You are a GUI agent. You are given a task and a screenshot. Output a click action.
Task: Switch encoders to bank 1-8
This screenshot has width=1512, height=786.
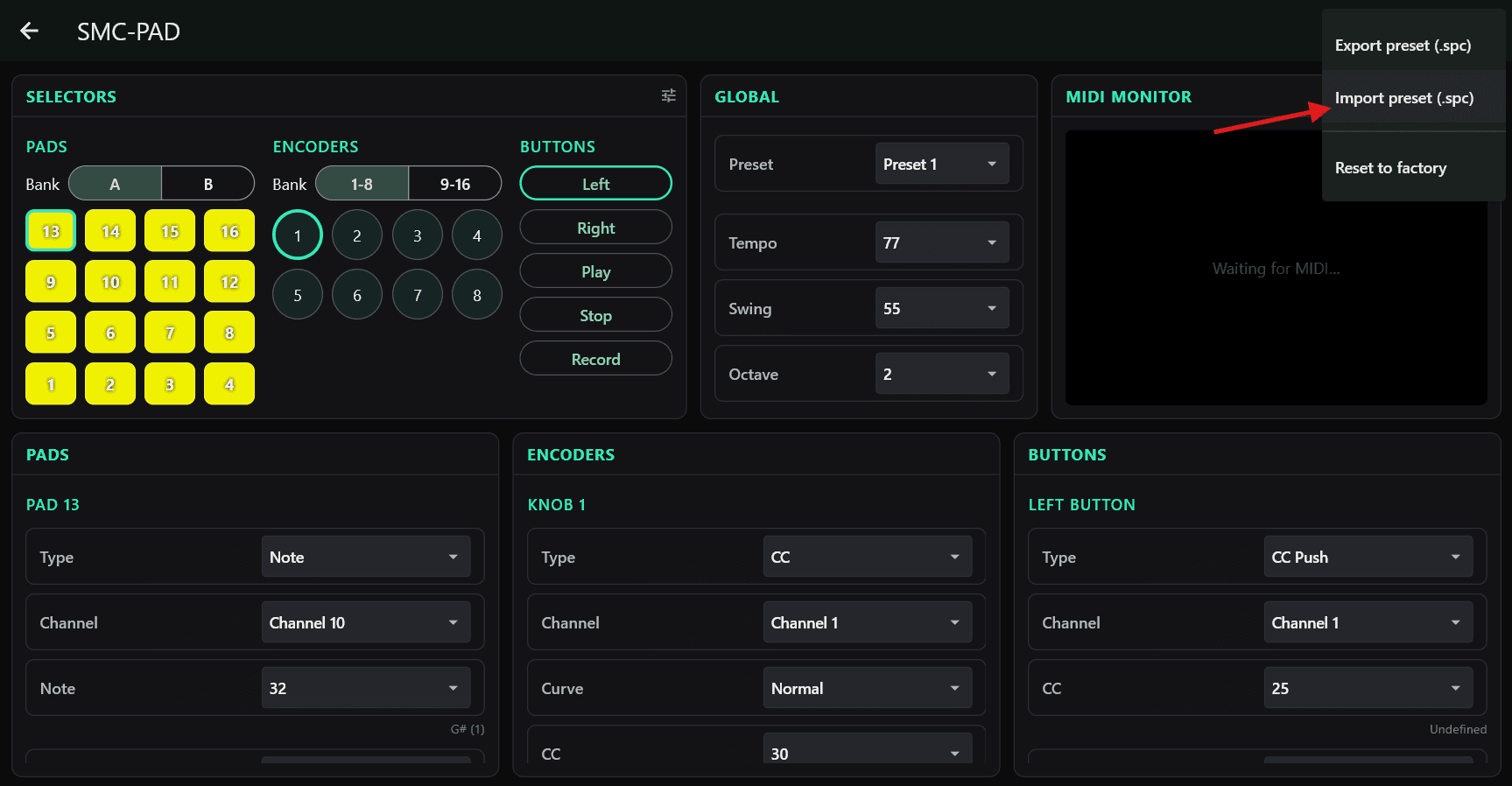click(x=362, y=184)
